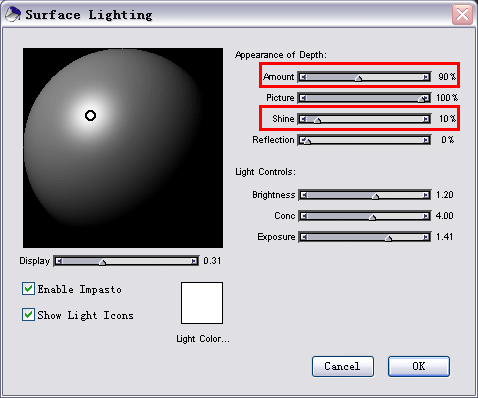Image resolution: width=478 pixels, height=398 pixels.
Task: Click the Conc slider handle
Action: click(372, 217)
